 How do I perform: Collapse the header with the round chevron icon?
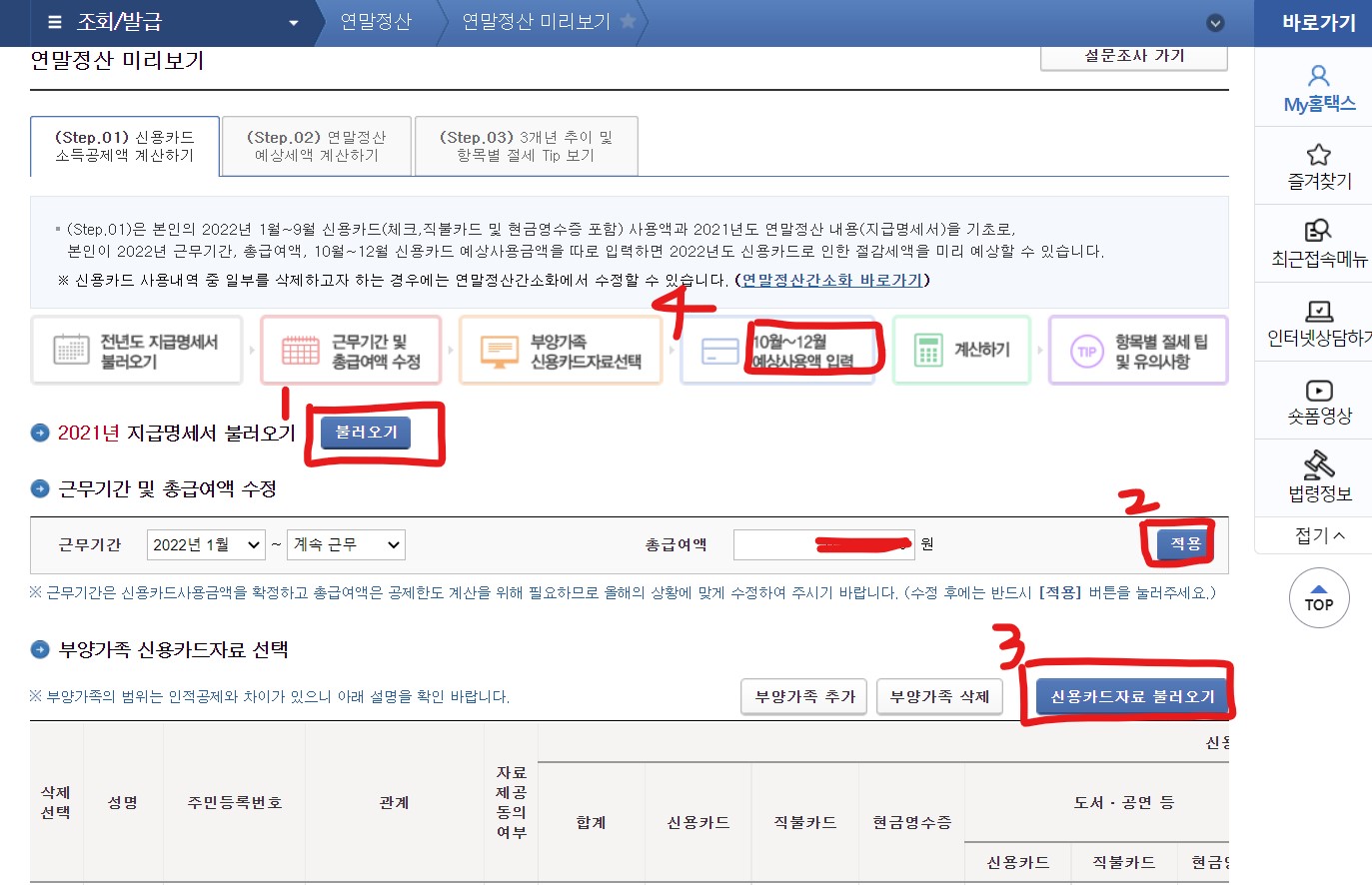coord(1215,23)
